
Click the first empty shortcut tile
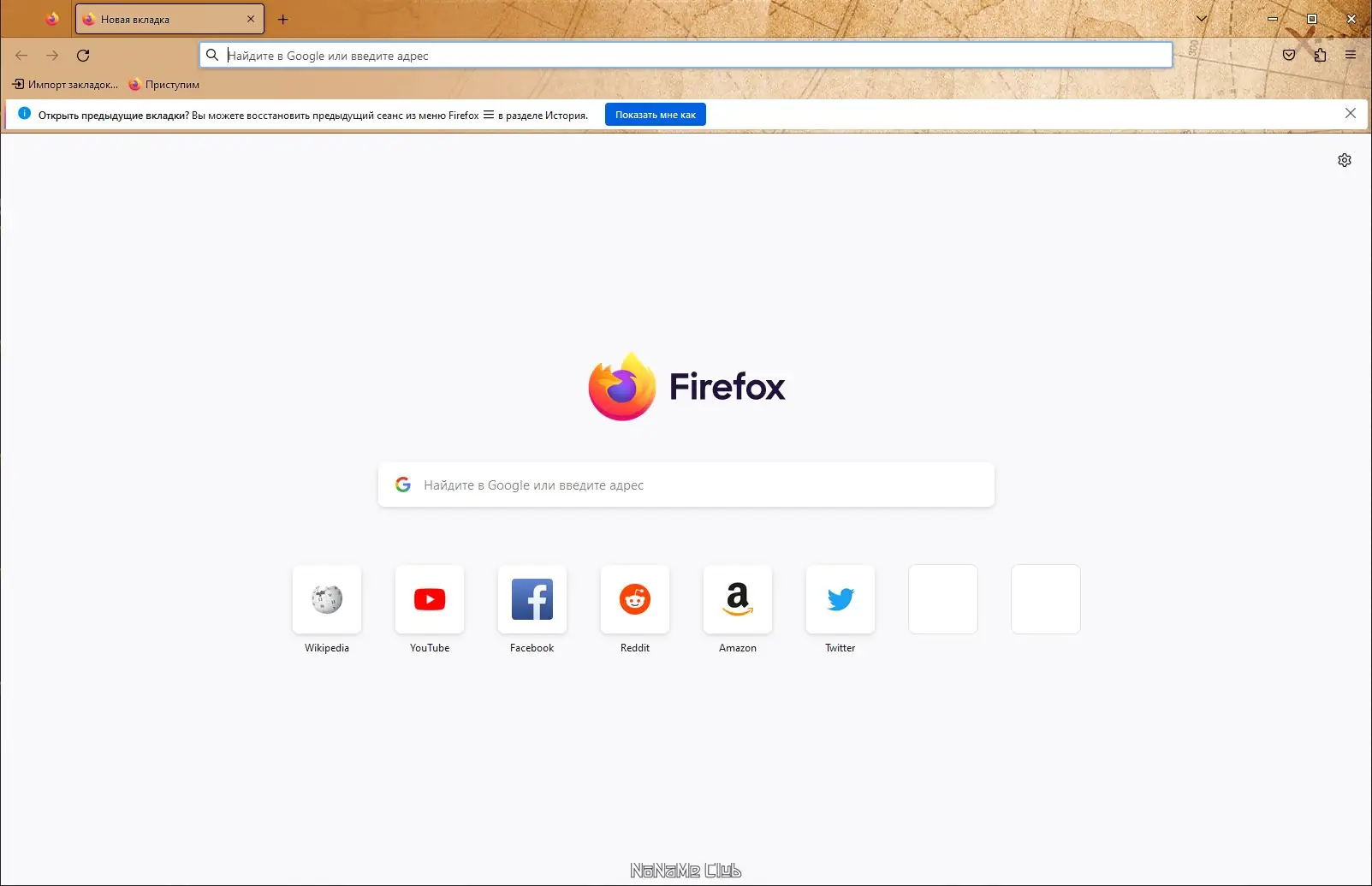(x=943, y=599)
